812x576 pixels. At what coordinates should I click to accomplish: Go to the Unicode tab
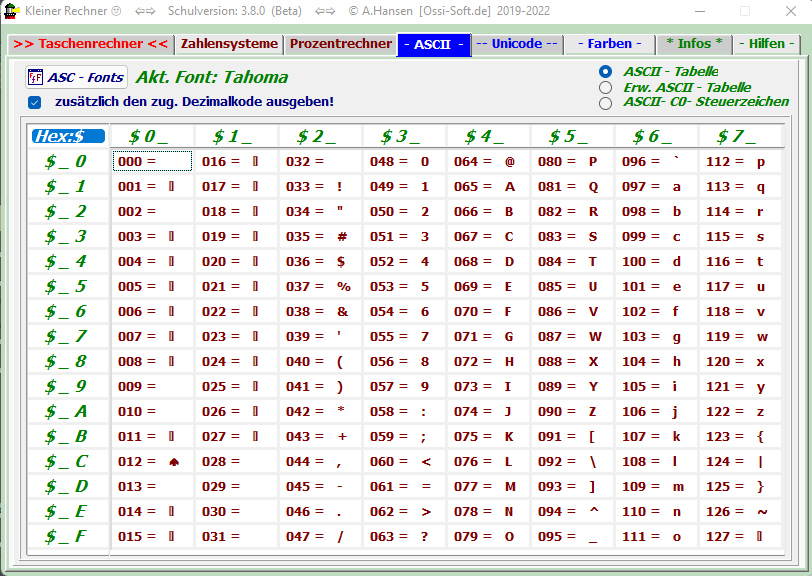pos(516,44)
